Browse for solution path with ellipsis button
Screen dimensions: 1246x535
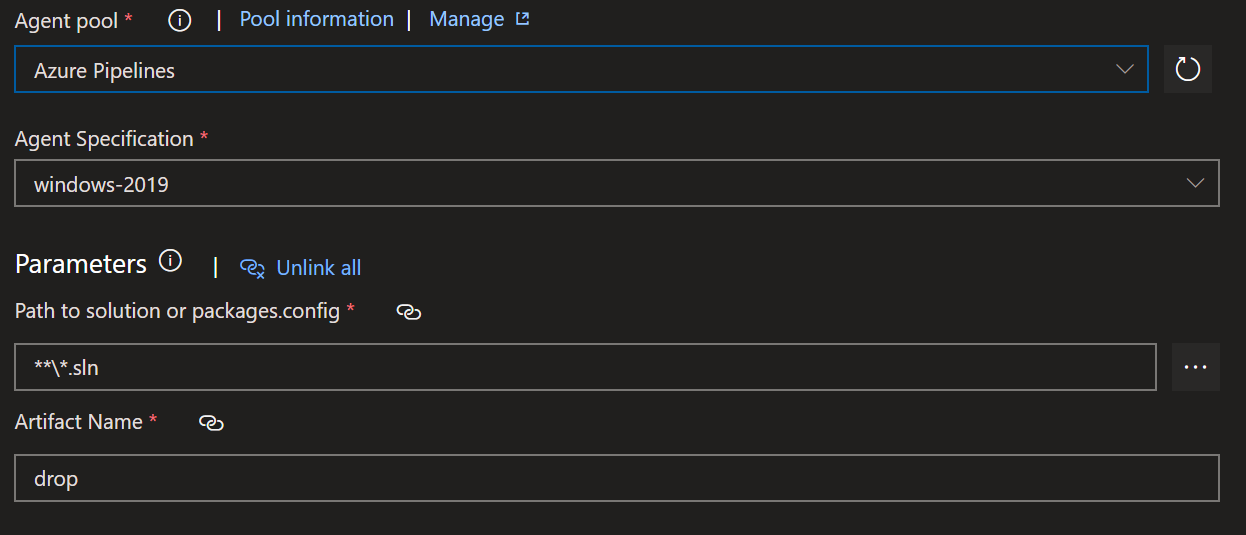coord(1195,367)
